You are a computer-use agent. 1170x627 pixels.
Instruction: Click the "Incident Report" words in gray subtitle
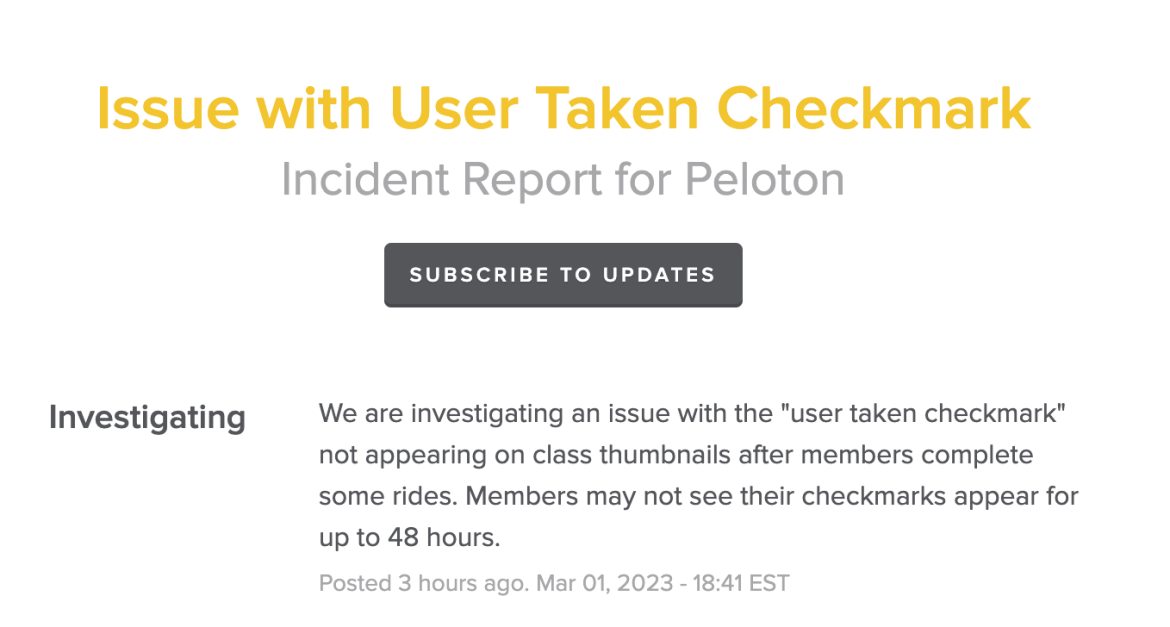click(440, 180)
